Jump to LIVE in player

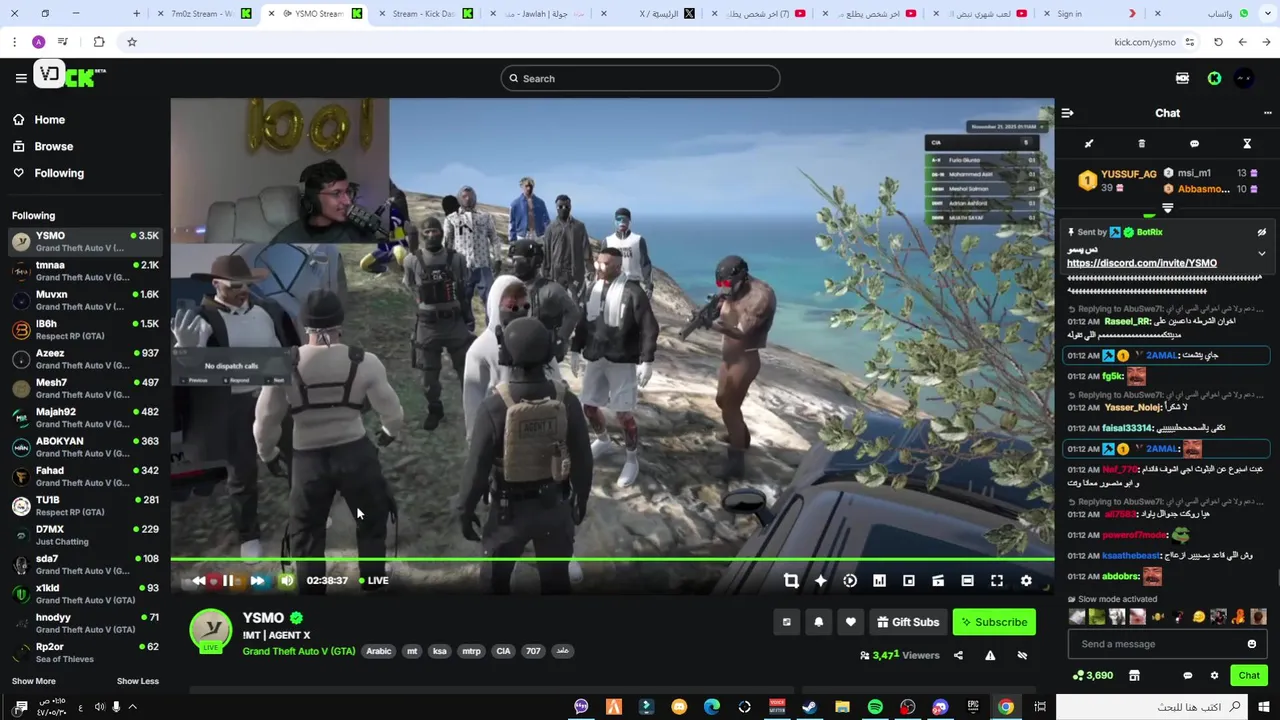374,580
